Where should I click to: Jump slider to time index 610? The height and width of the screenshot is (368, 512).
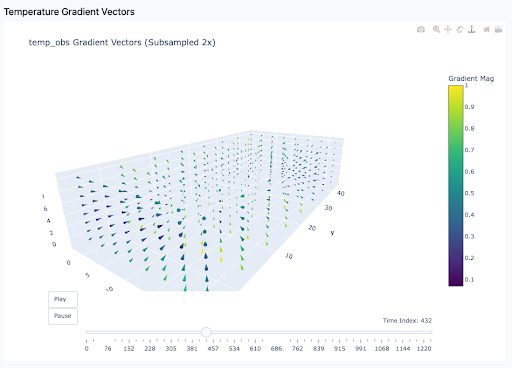255,348
